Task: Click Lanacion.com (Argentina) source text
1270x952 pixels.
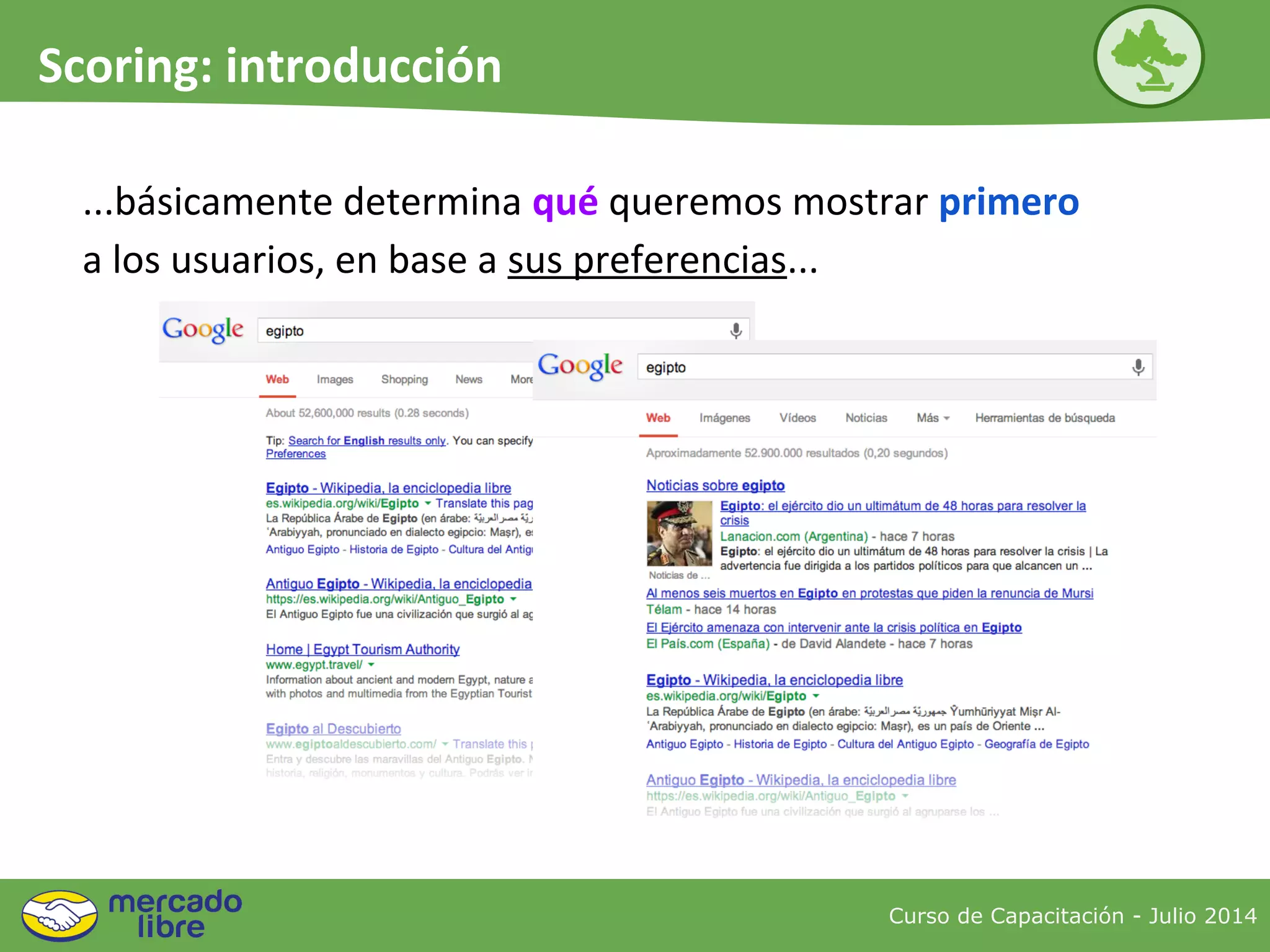Action: (x=794, y=537)
